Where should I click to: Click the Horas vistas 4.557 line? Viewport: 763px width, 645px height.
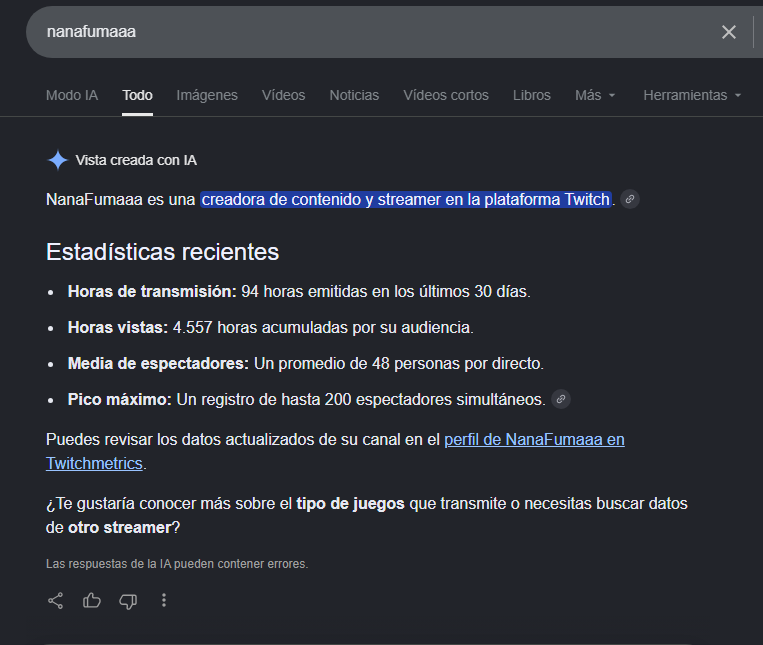tap(271, 327)
